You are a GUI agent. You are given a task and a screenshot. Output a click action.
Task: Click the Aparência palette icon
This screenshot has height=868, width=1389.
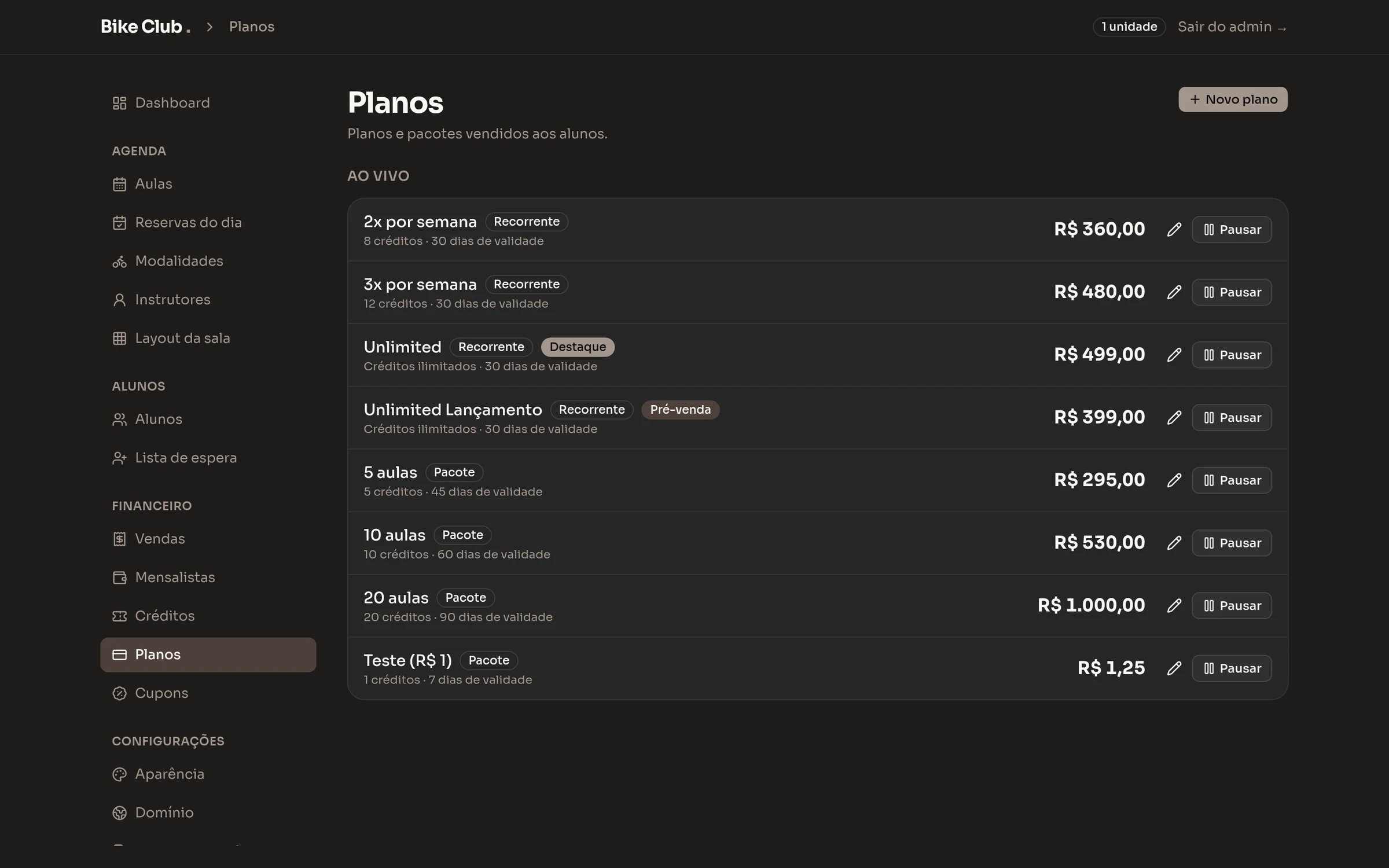pyautogui.click(x=119, y=774)
